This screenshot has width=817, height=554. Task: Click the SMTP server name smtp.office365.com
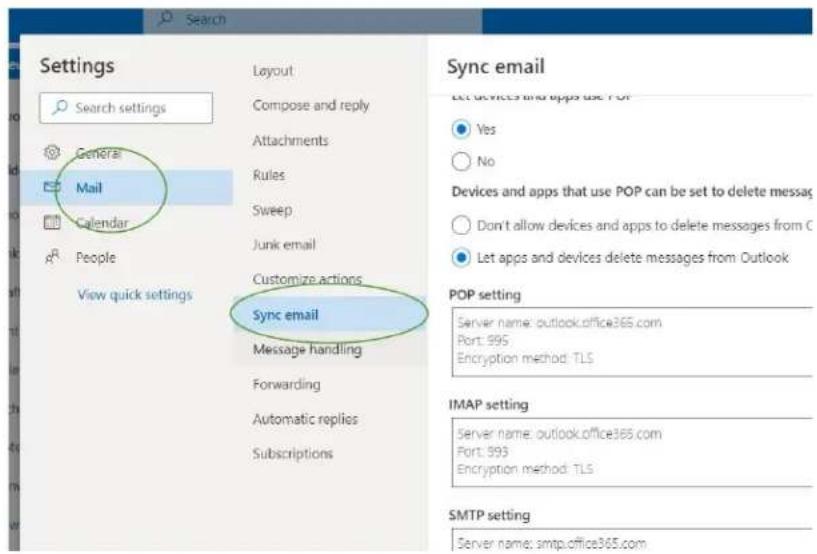(591, 544)
